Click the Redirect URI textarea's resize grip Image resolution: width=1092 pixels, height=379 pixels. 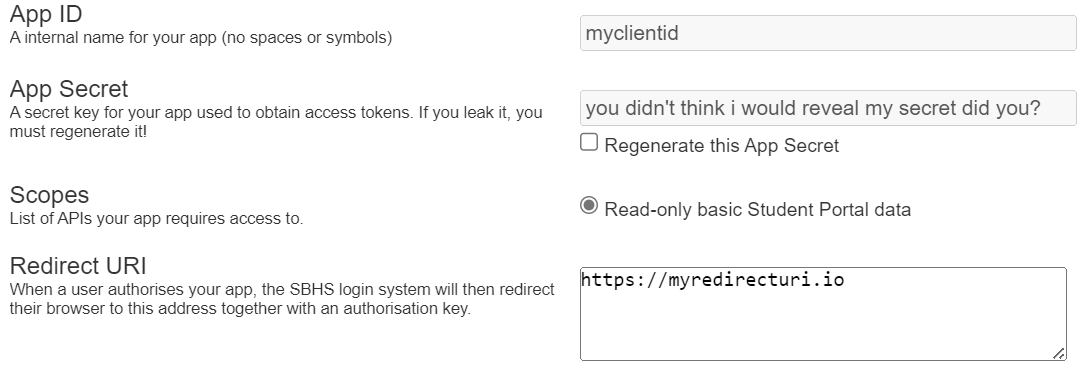(1059, 353)
